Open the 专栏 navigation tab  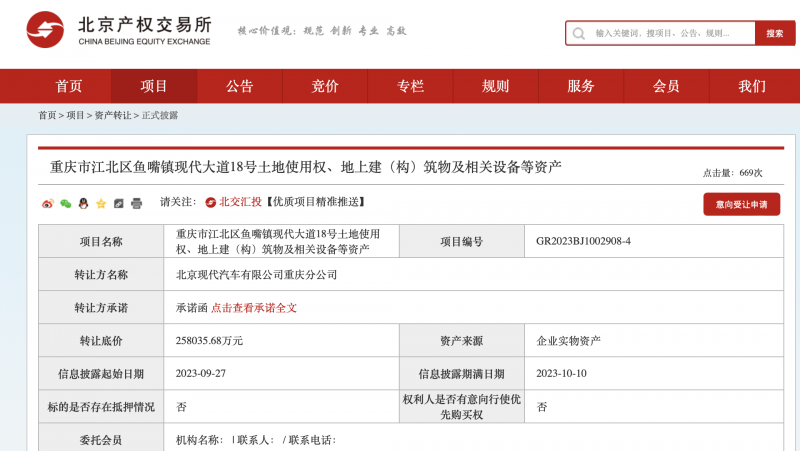click(x=410, y=86)
